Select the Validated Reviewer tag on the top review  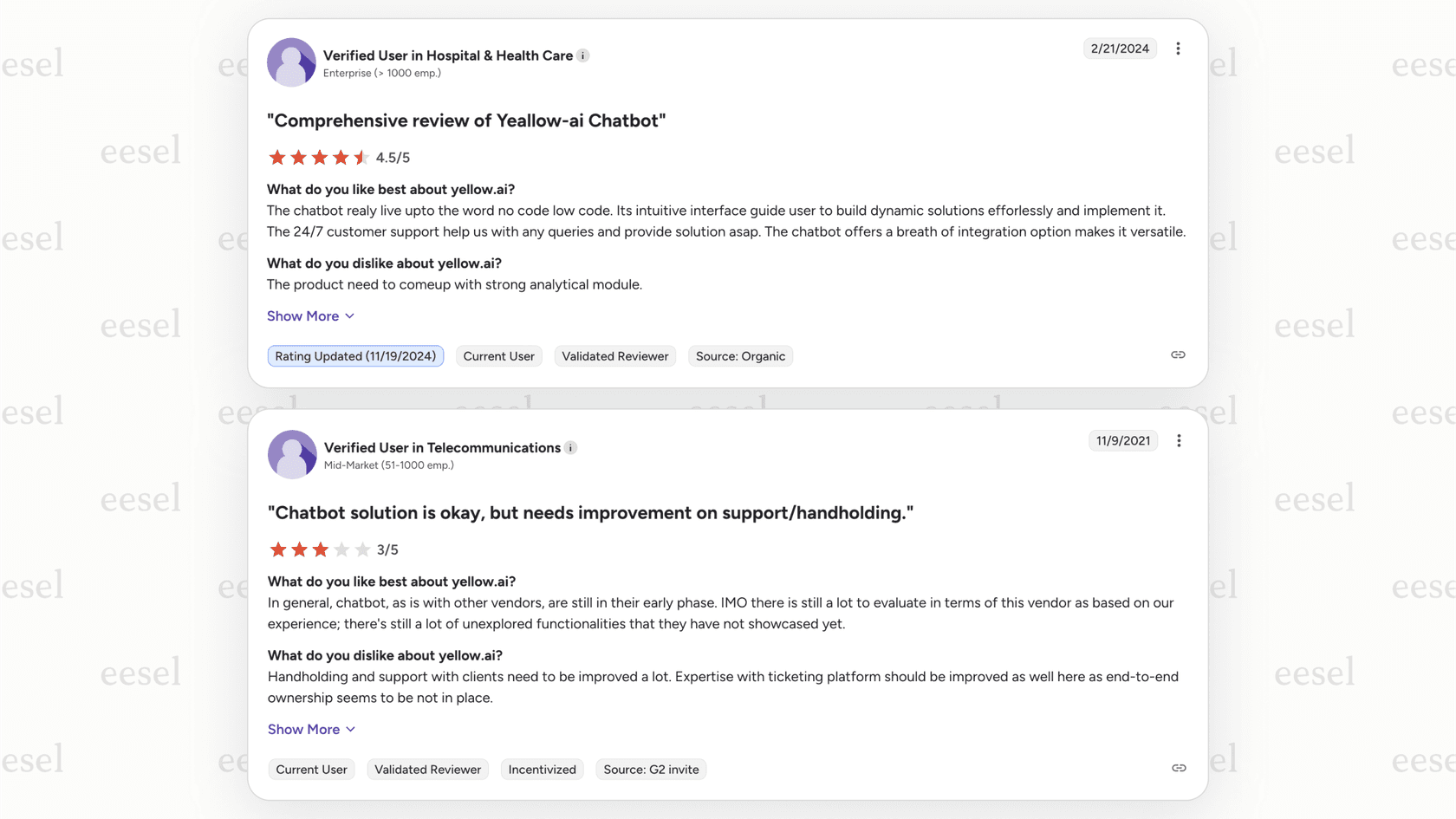[614, 355]
